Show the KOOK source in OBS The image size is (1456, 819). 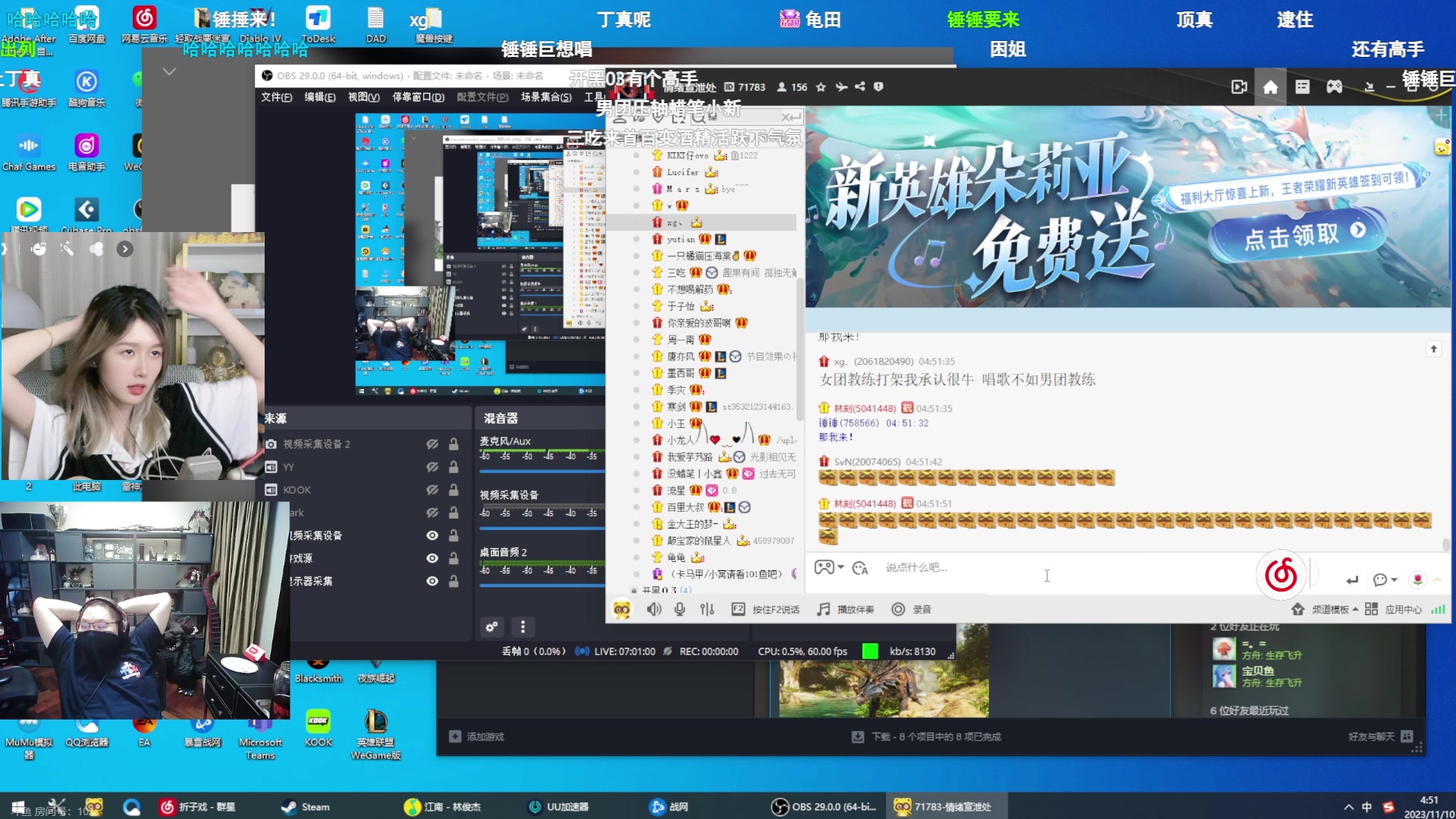coord(432,490)
